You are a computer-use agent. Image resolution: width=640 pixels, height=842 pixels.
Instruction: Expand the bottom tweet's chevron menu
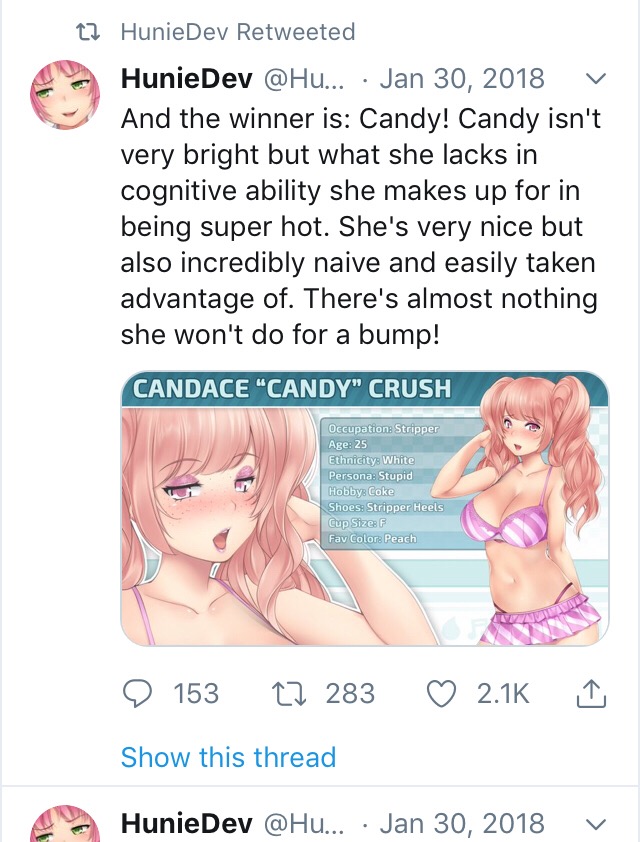[x=594, y=823]
